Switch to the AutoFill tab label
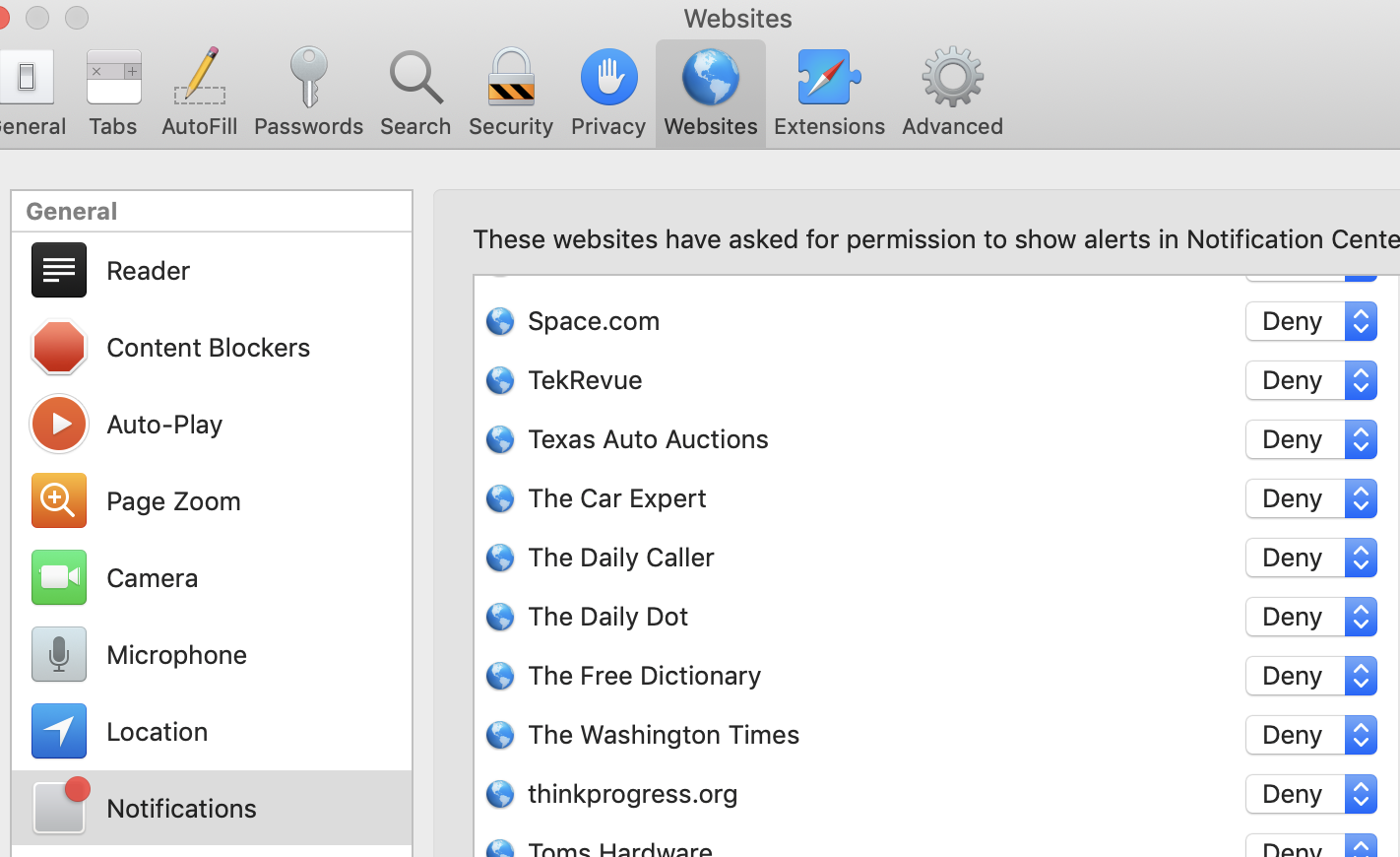This screenshot has width=1400, height=857. coord(200,126)
